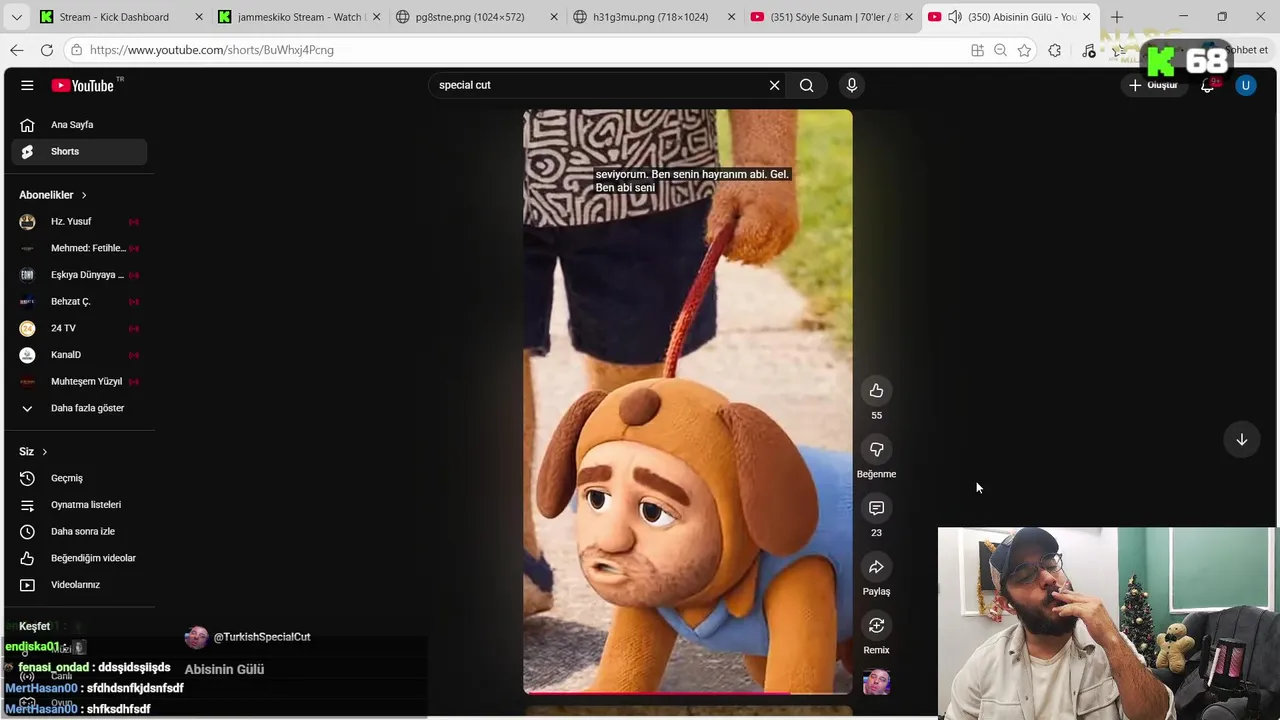Open @TurkishSpecialCut channel link
This screenshot has width=1280, height=720.
262,637
